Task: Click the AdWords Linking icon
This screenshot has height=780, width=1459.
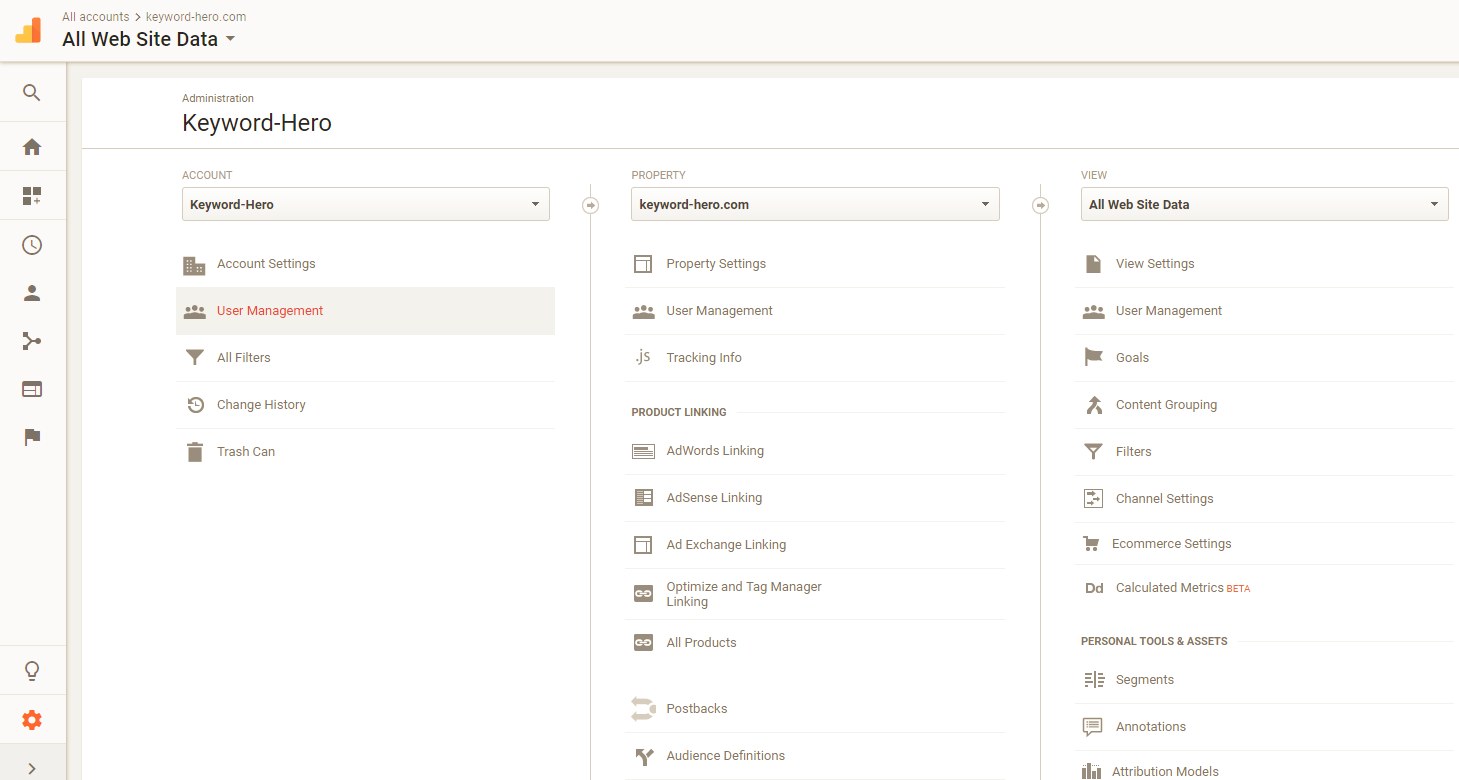Action: 644,451
